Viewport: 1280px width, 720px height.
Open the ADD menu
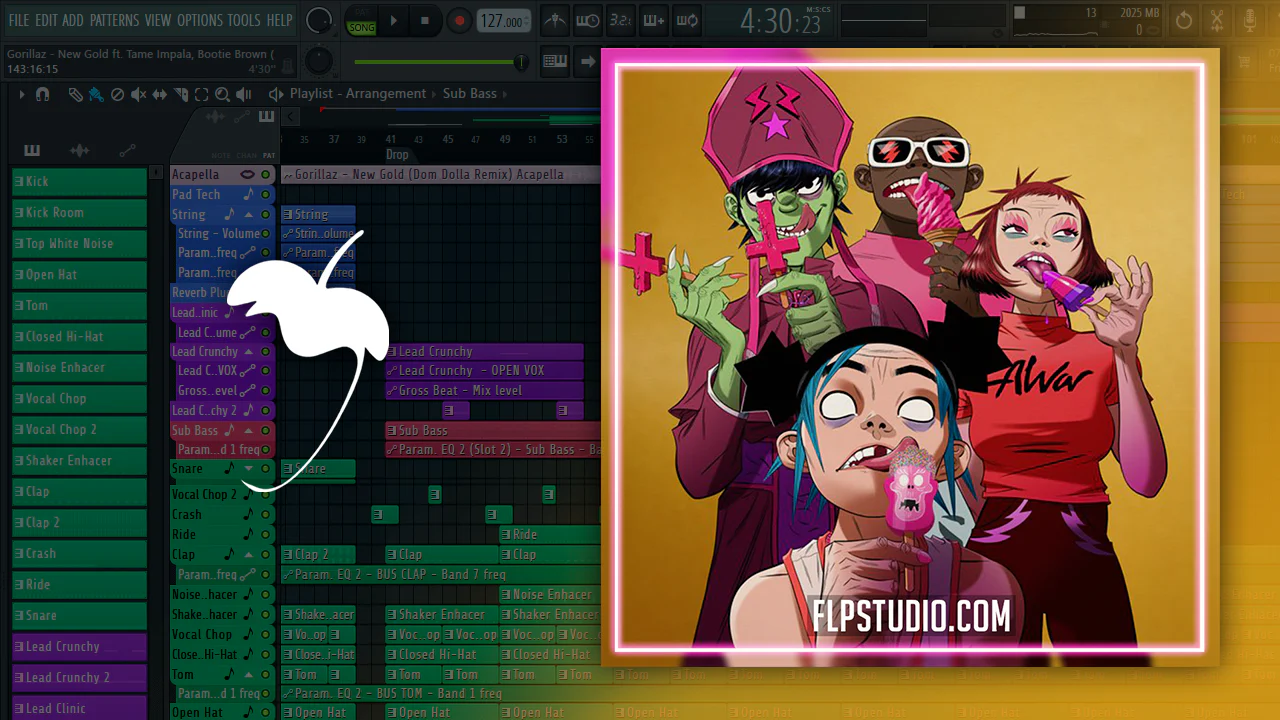(x=73, y=20)
